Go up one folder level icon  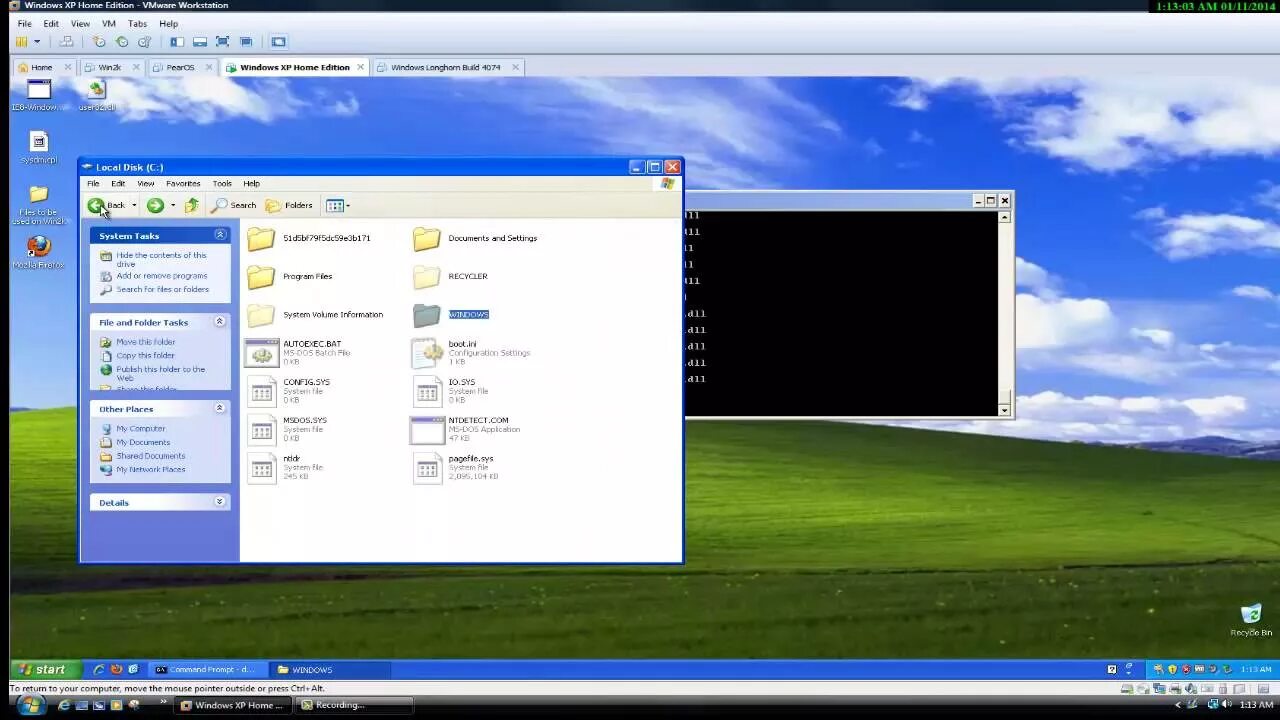[192, 205]
